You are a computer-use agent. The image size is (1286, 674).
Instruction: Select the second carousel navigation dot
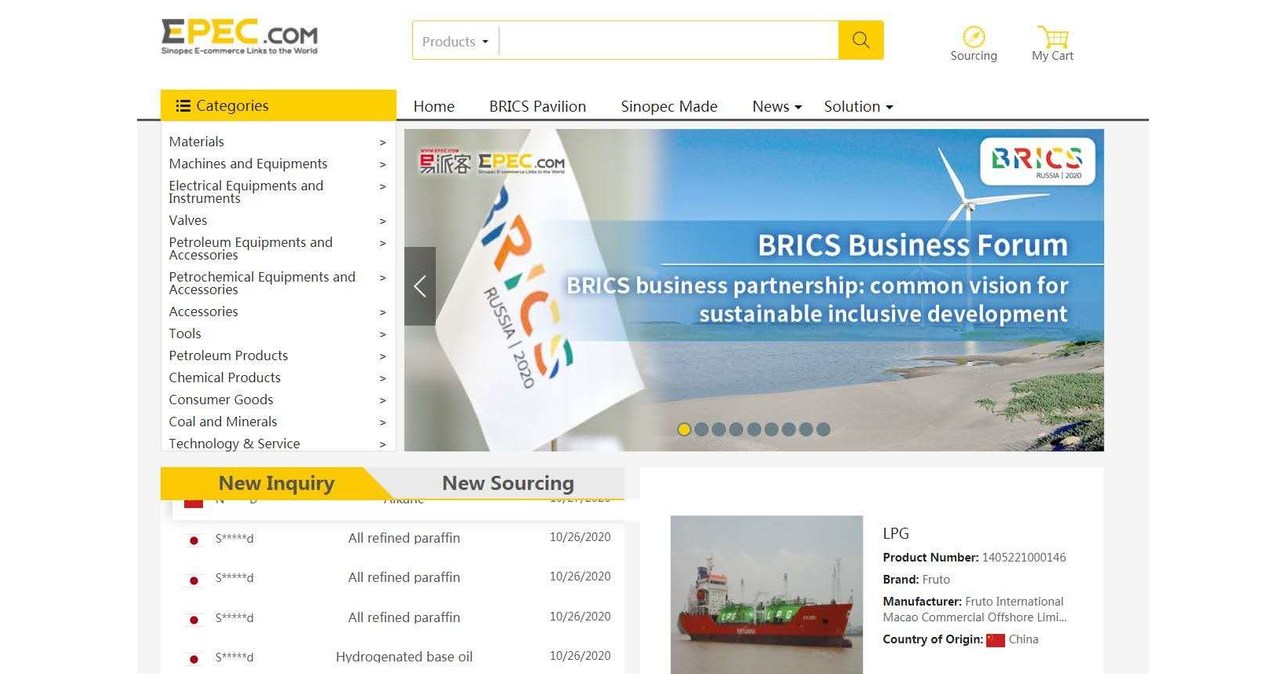701,429
